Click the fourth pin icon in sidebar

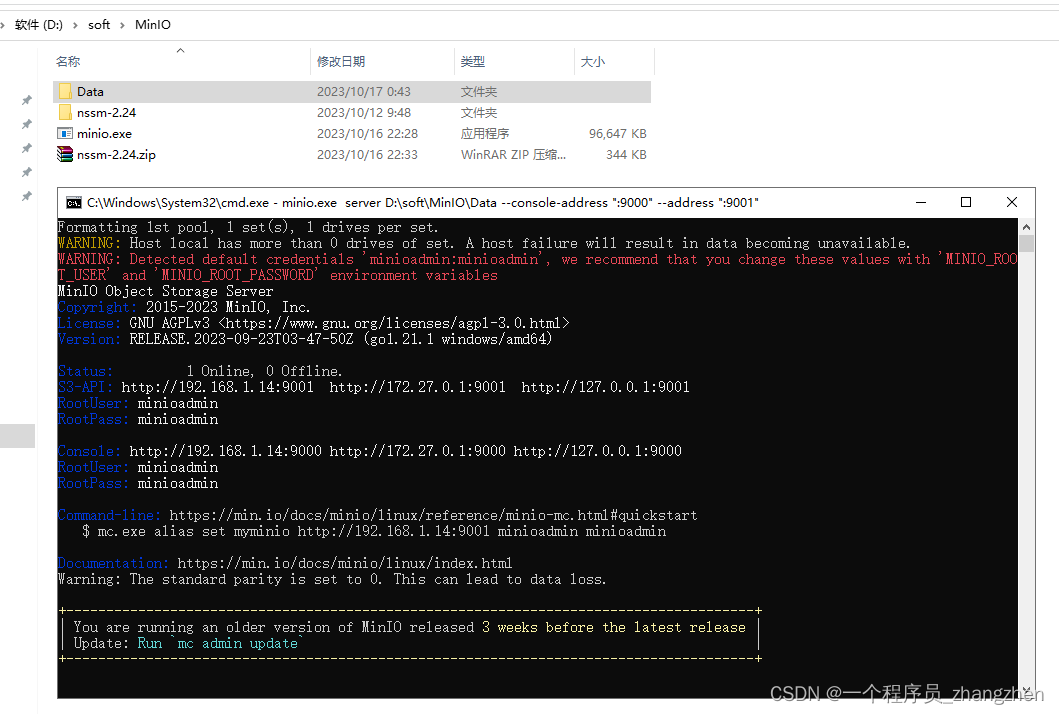[x=26, y=172]
